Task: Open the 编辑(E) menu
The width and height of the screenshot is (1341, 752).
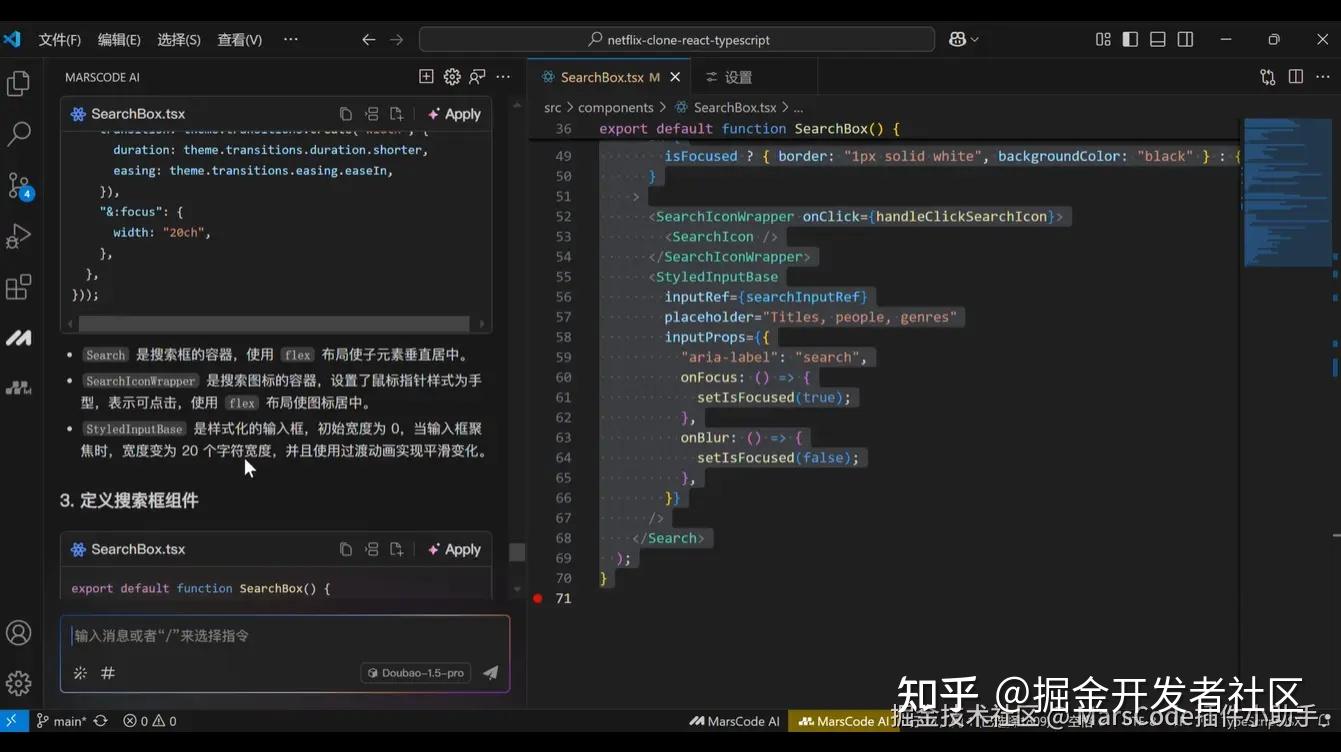Action: 119,39
